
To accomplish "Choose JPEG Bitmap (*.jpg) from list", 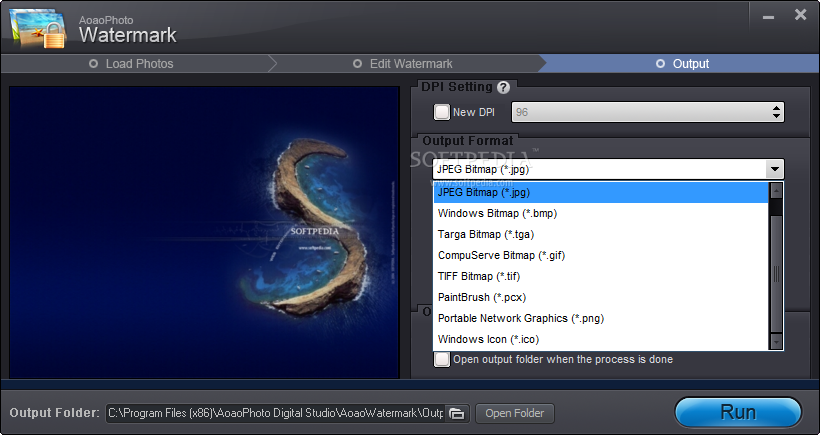I will point(601,192).
